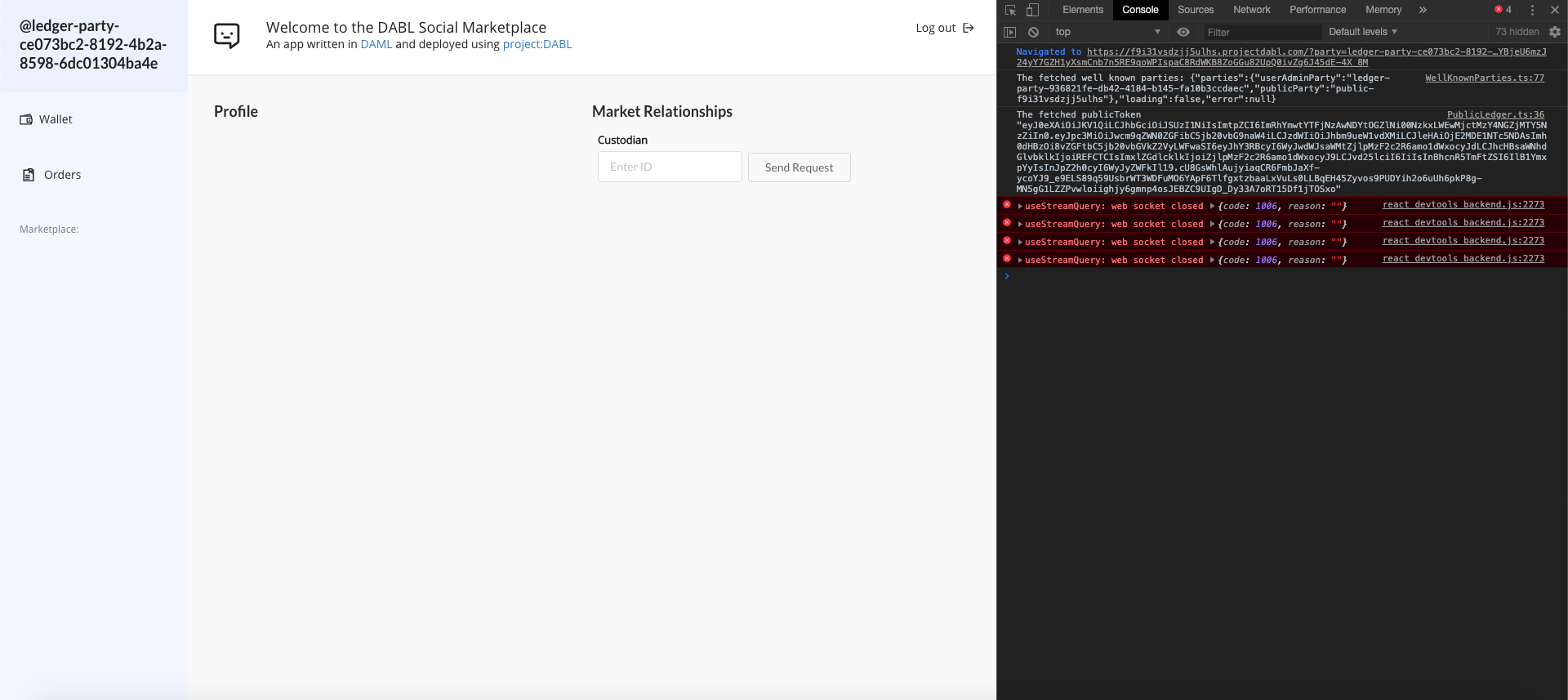Switch to the Network tab
This screenshot has width=1568, height=700.
coord(1251,10)
